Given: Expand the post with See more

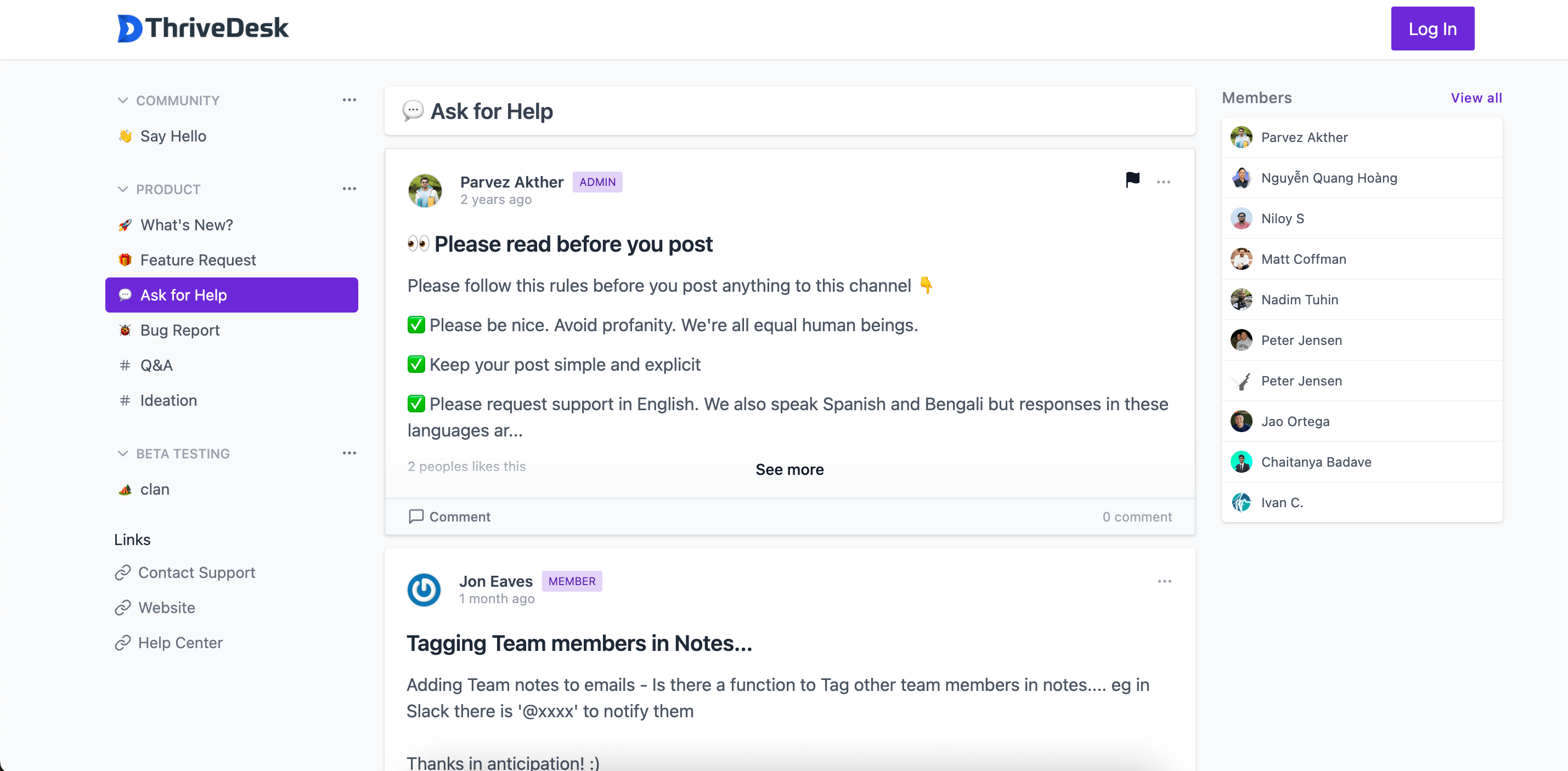Looking at the screenshot, I should click(789, 469).
